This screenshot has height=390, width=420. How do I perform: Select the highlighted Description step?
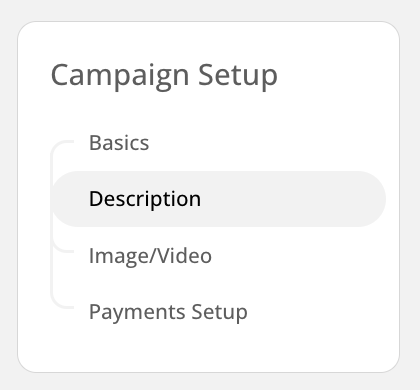tap(219, 199)
